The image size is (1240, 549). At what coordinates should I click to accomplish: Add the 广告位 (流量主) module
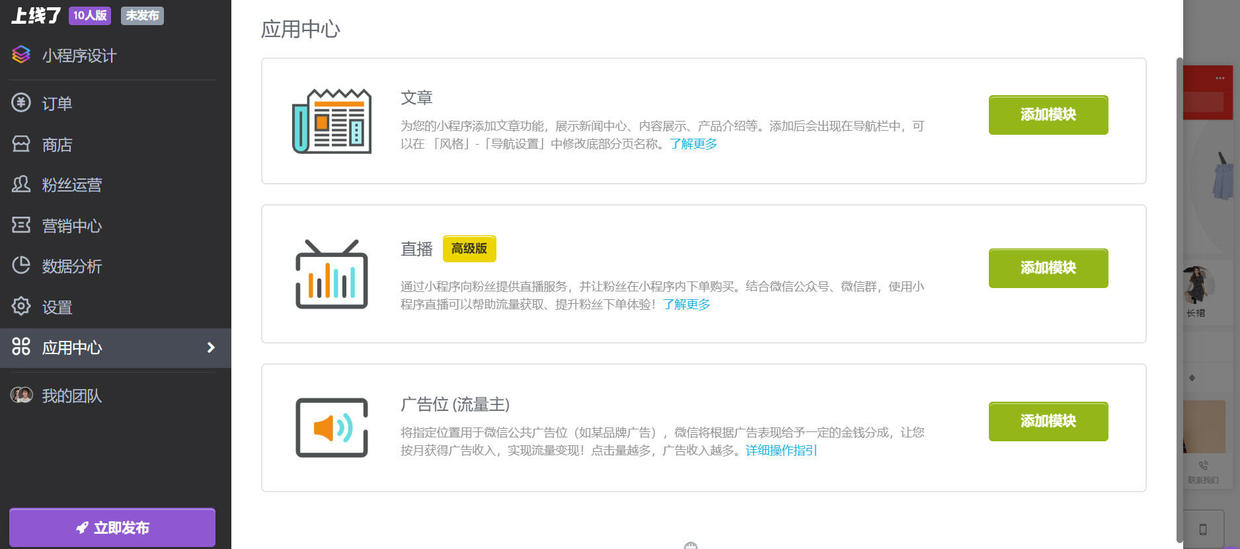(x=1047, y=421)
